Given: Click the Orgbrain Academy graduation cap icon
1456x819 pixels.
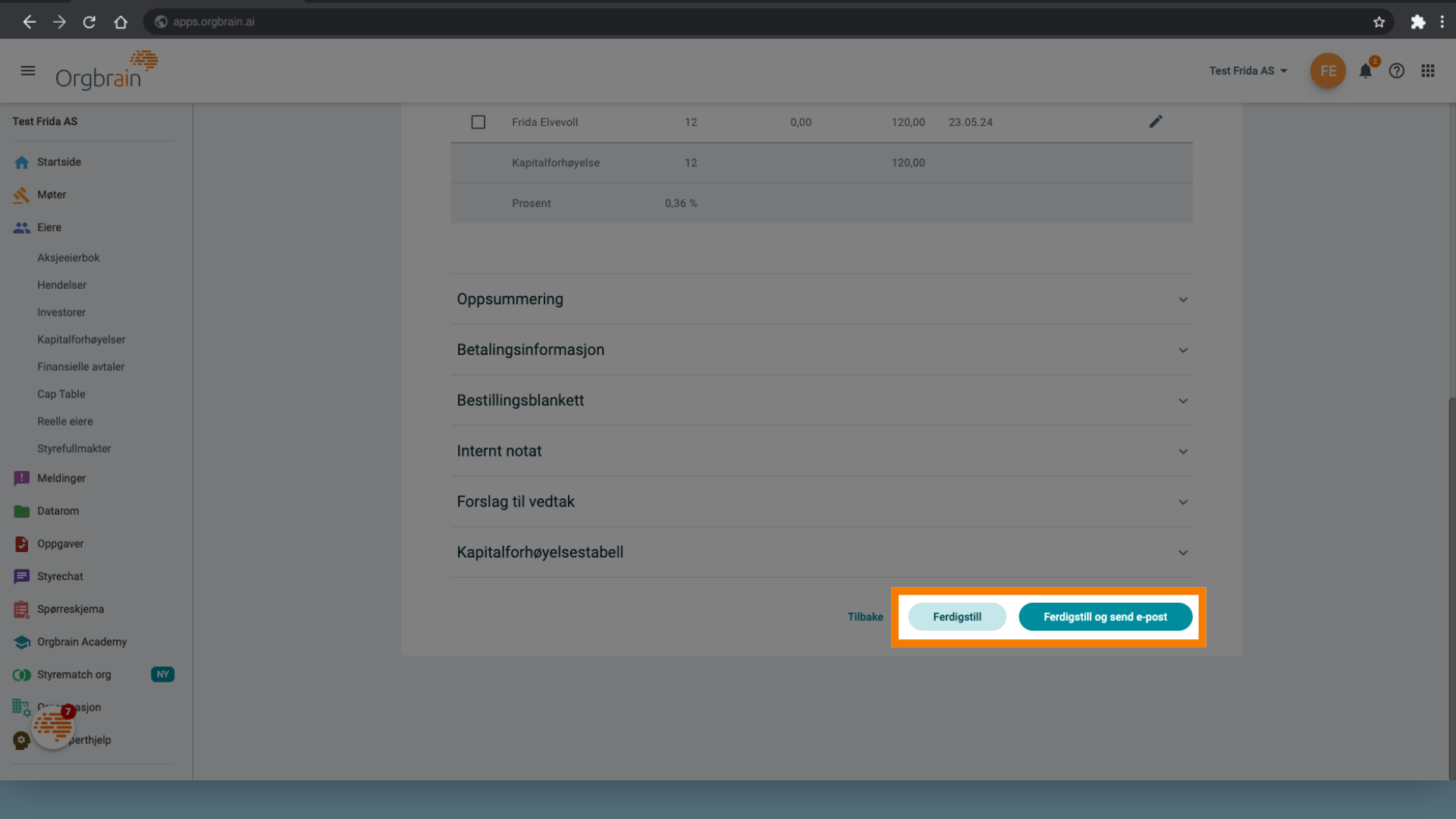Looking at the screenshot, I should coord(21,642).
